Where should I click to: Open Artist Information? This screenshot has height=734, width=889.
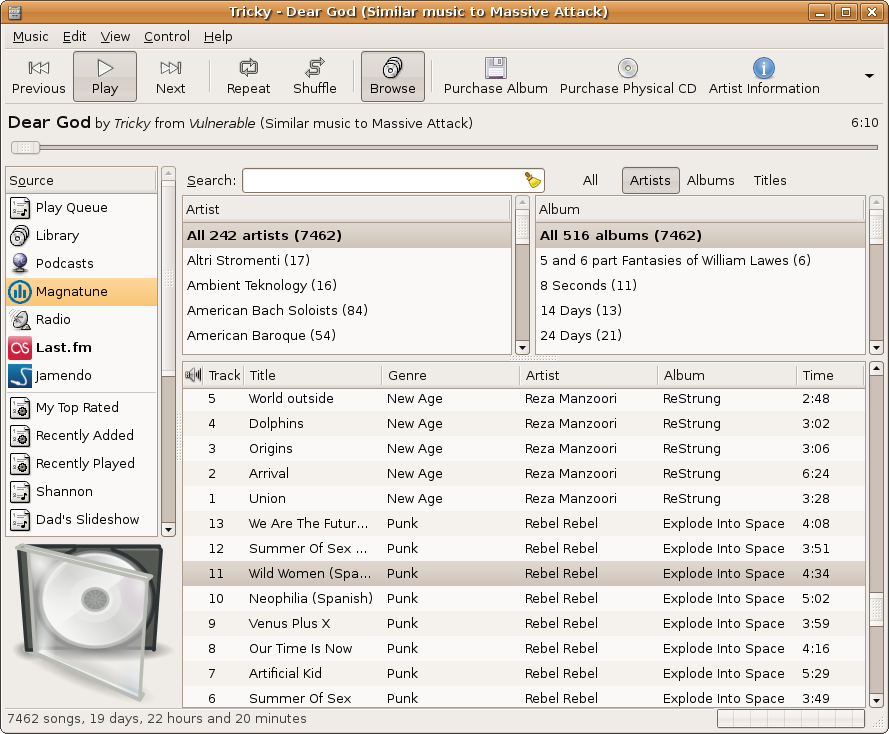click(764, 77)
